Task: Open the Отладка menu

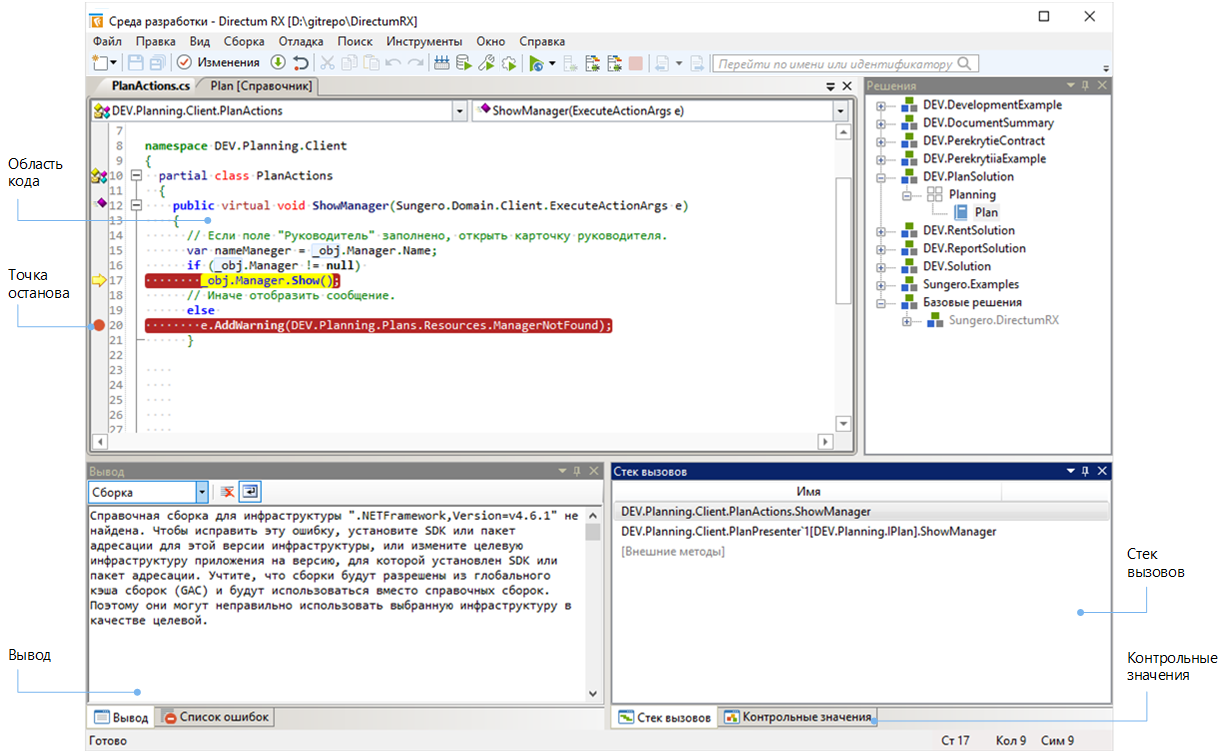Action: [300, 42]
